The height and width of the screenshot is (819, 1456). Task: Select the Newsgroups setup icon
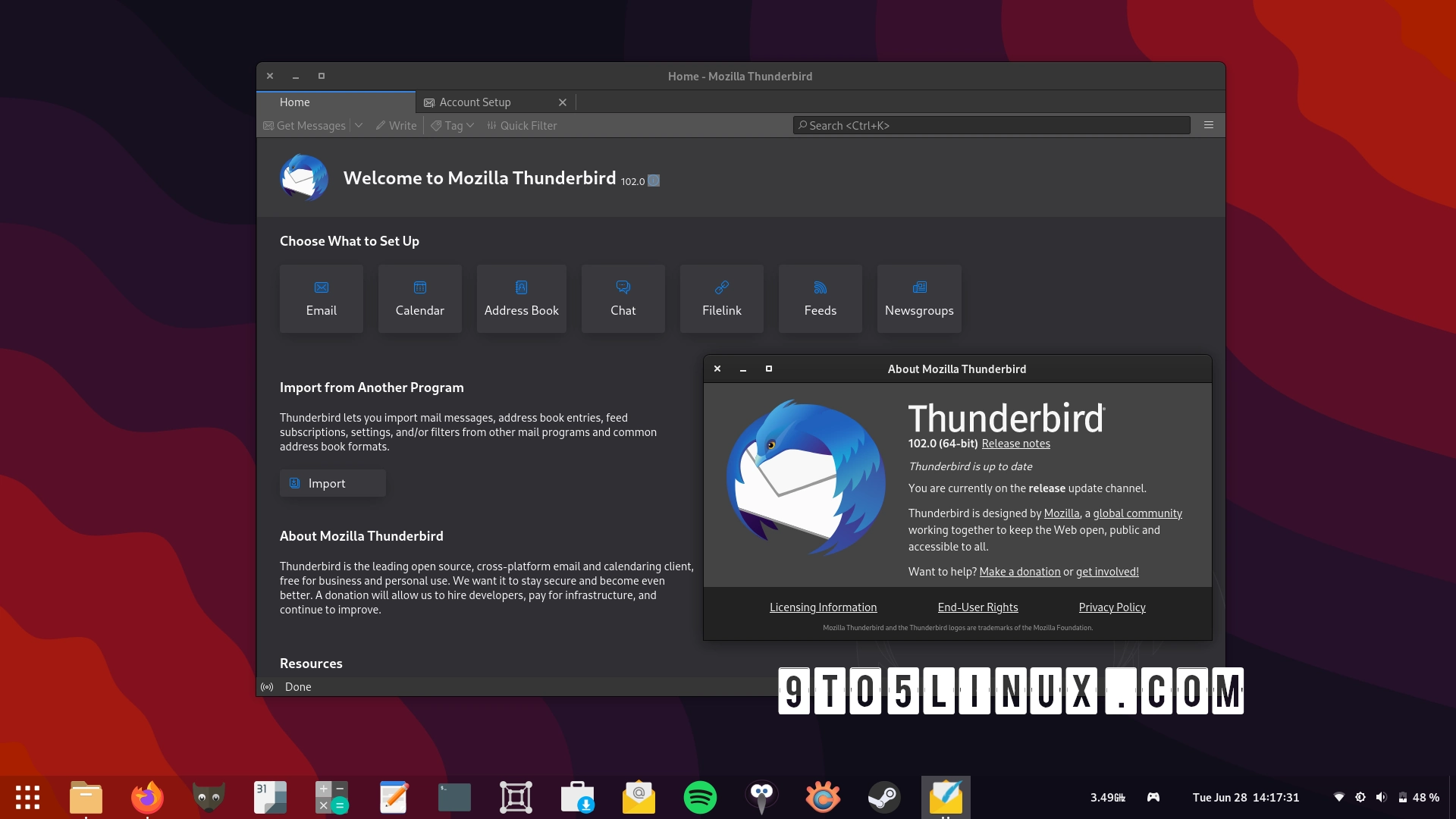tap(919, 298)
